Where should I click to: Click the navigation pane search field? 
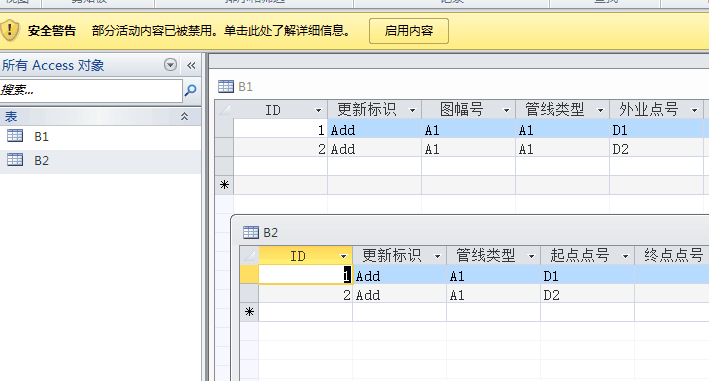coord(91,90)
